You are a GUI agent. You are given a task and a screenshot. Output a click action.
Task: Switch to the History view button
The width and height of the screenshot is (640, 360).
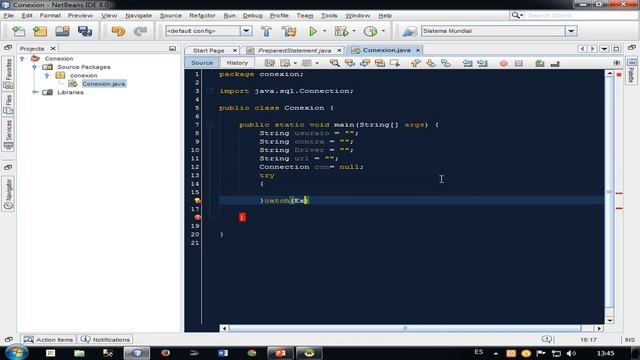(x=237, y=63)
